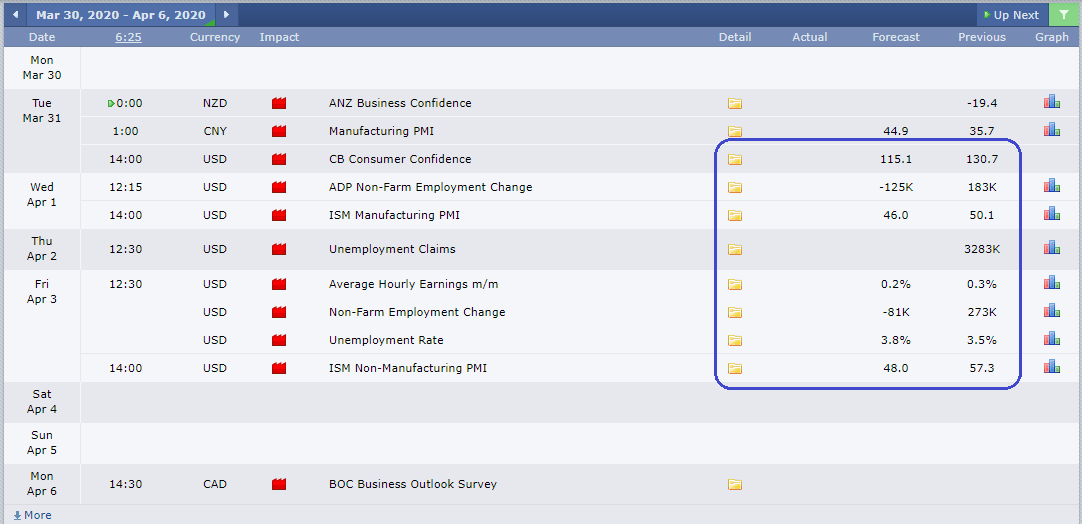Select the Average Hourly Earnings m/m event
Viewport: 1082px width, 524px height.
415,284
